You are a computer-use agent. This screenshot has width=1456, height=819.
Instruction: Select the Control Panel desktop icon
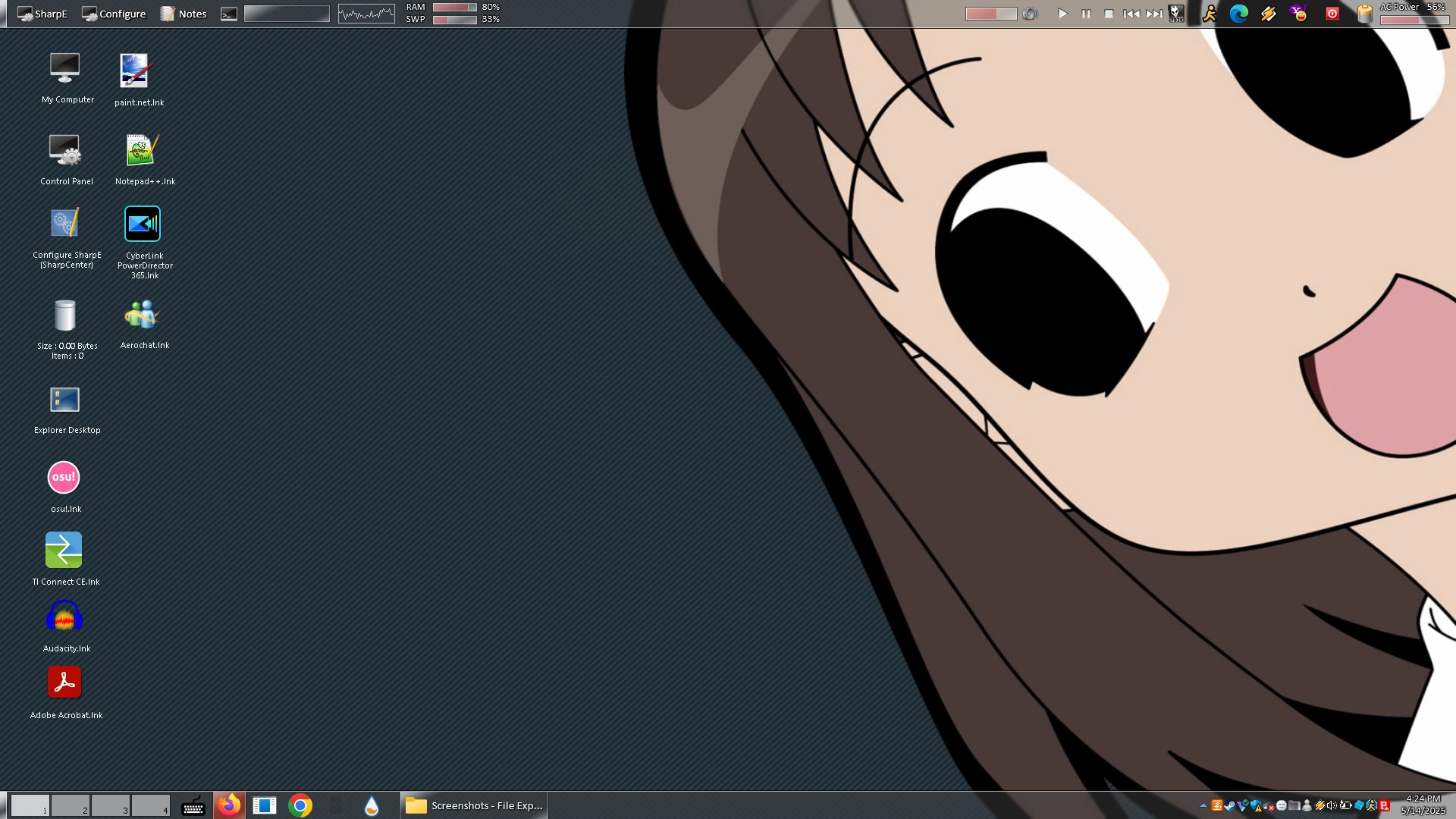67,159
